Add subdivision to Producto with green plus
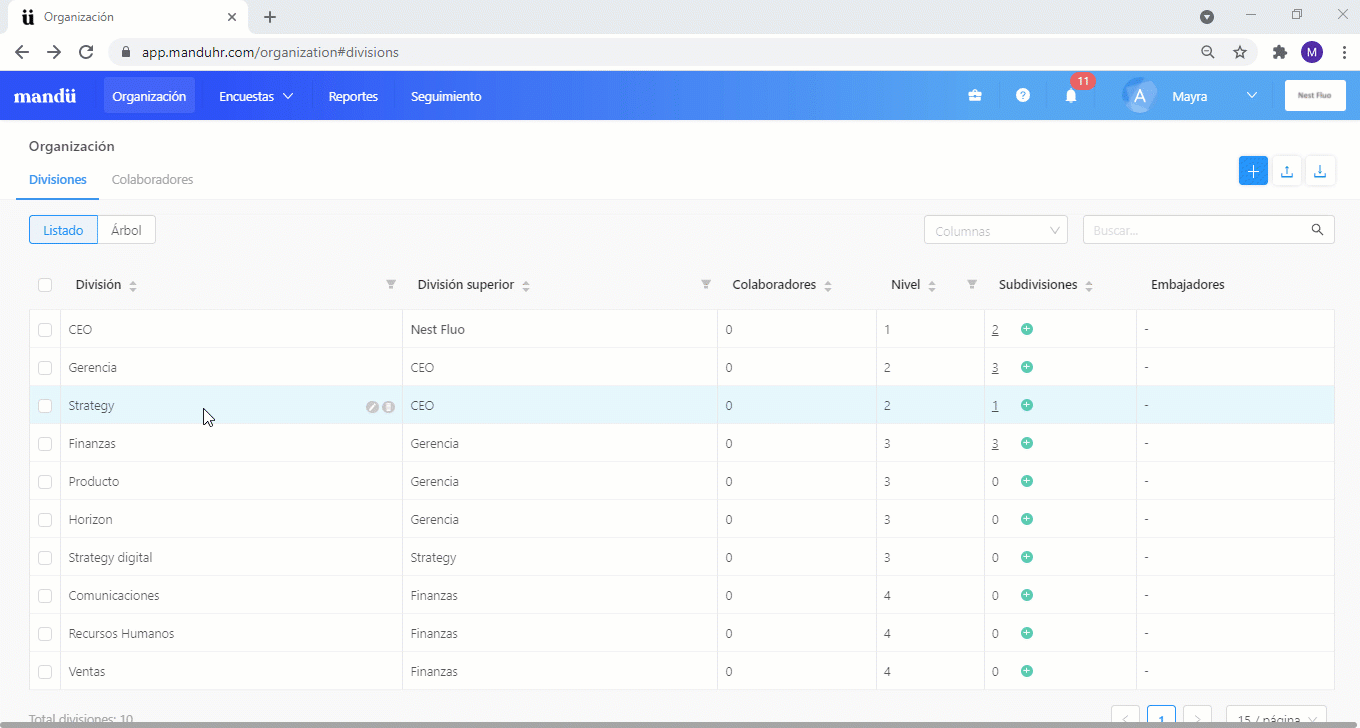Screen dimensions: 1360x728 click(1027, 481)
